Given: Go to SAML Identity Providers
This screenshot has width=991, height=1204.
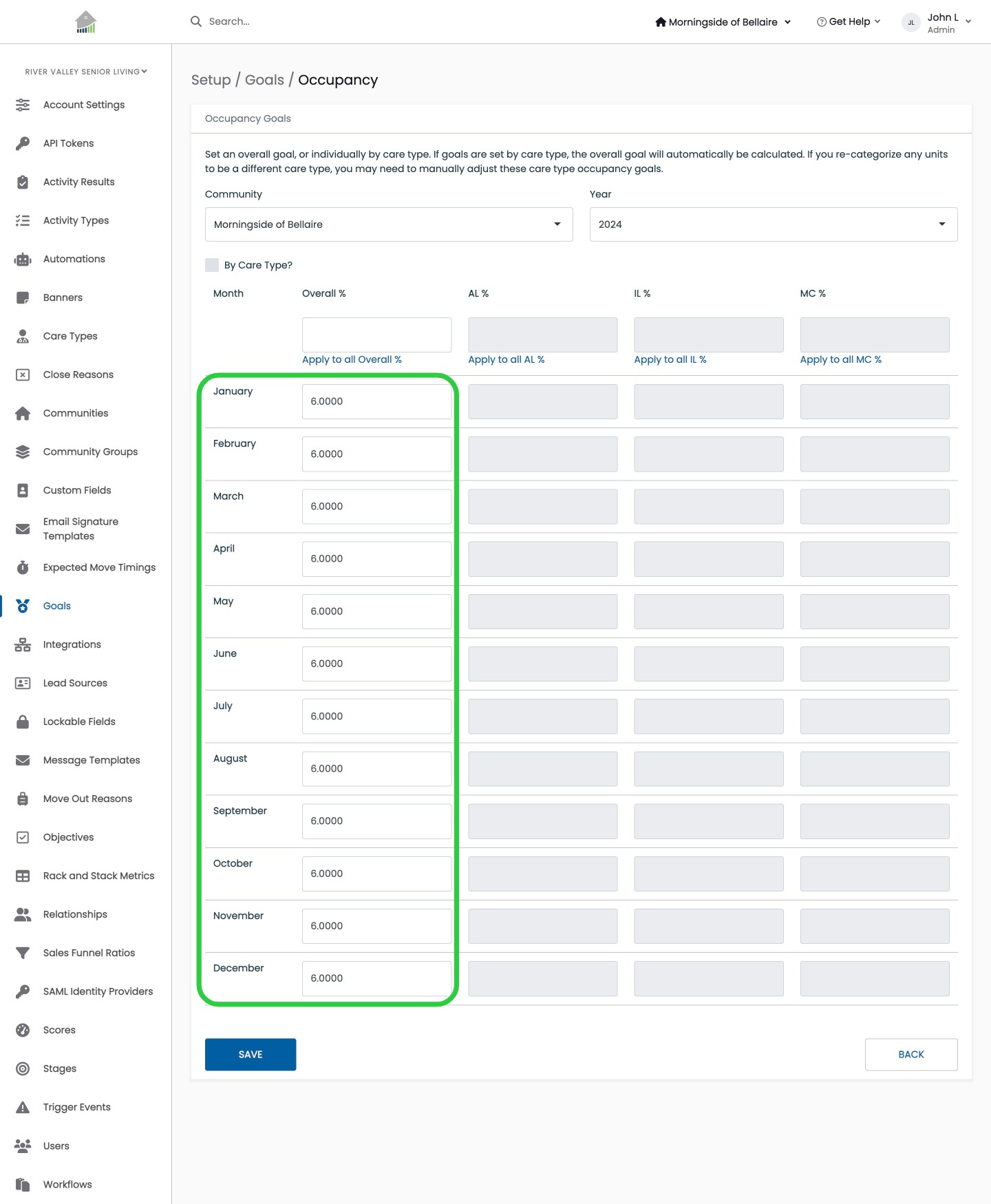Looking at the screenshot, I should click(98, 991).
